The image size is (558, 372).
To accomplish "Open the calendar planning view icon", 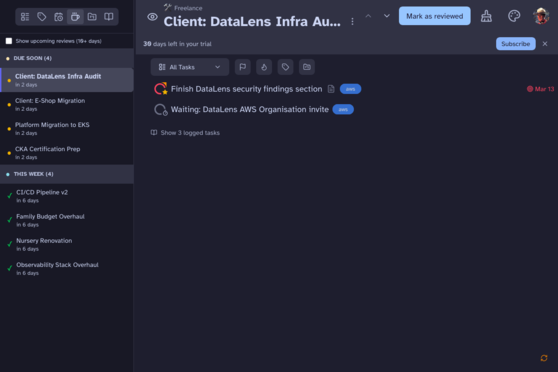I will tap(58, 17).
